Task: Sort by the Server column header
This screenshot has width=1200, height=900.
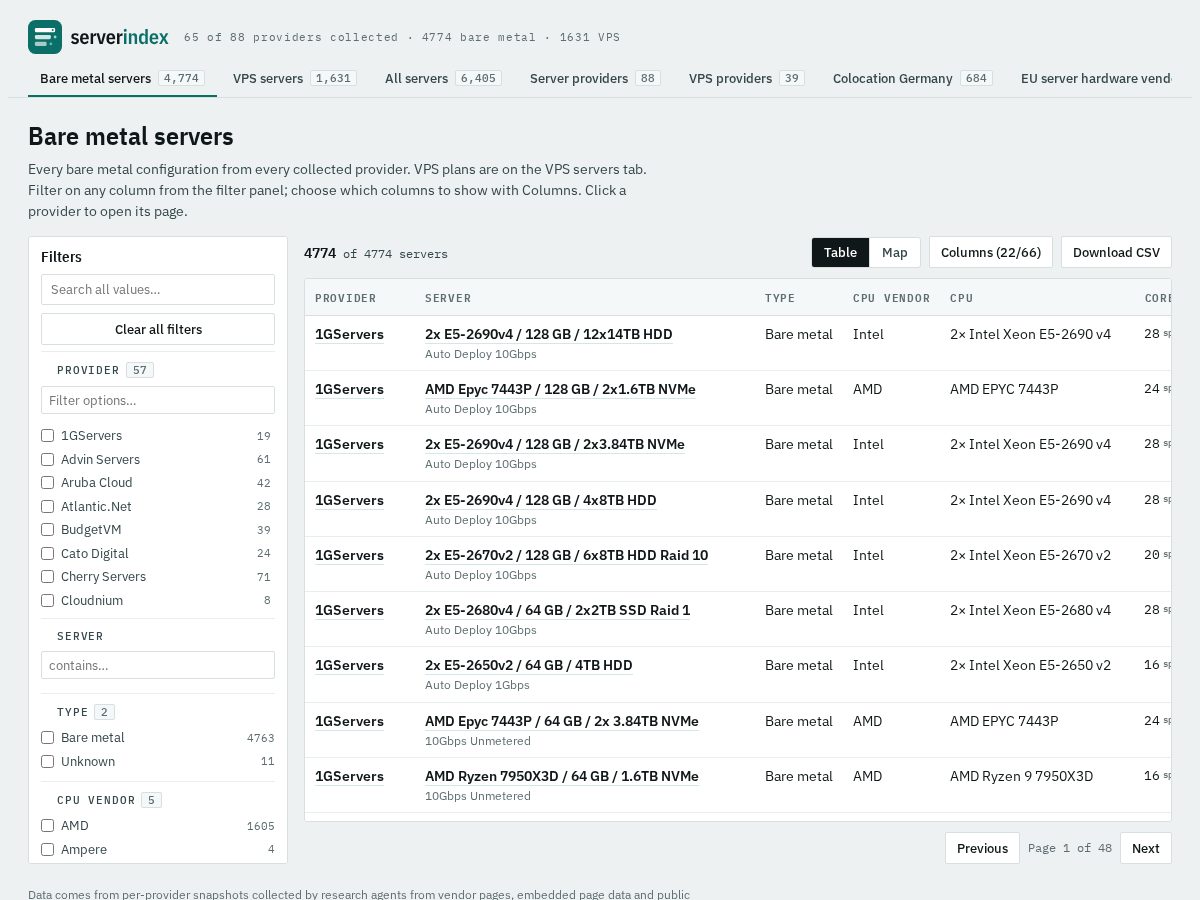Action: click(448, 298)
